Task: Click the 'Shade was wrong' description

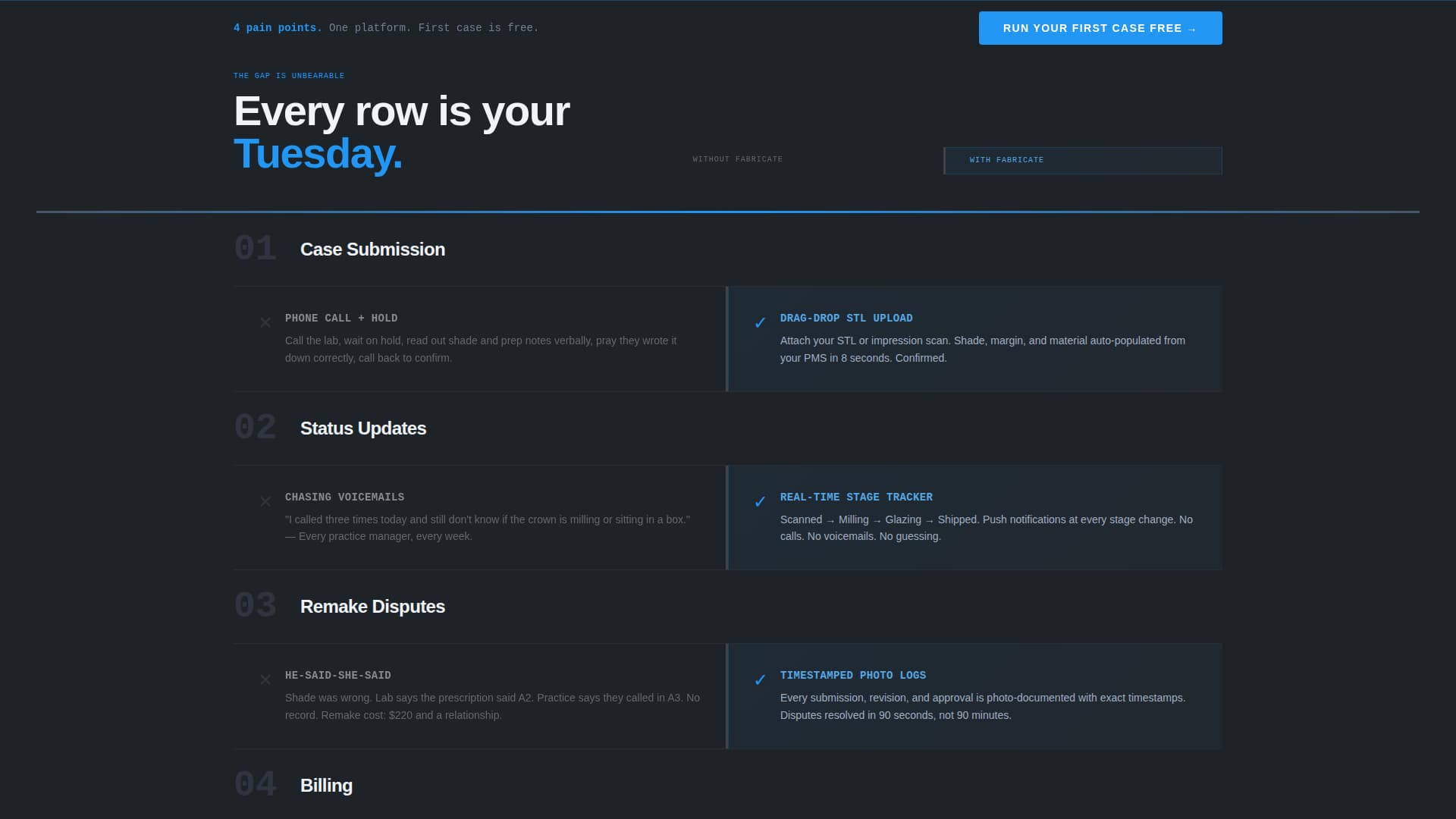Action: pos(492,707)
